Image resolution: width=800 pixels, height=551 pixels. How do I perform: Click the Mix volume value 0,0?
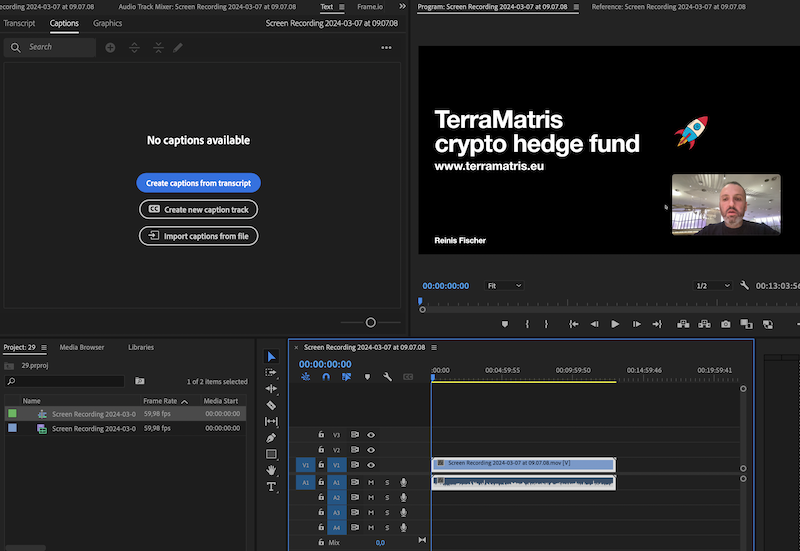point(380,543)
